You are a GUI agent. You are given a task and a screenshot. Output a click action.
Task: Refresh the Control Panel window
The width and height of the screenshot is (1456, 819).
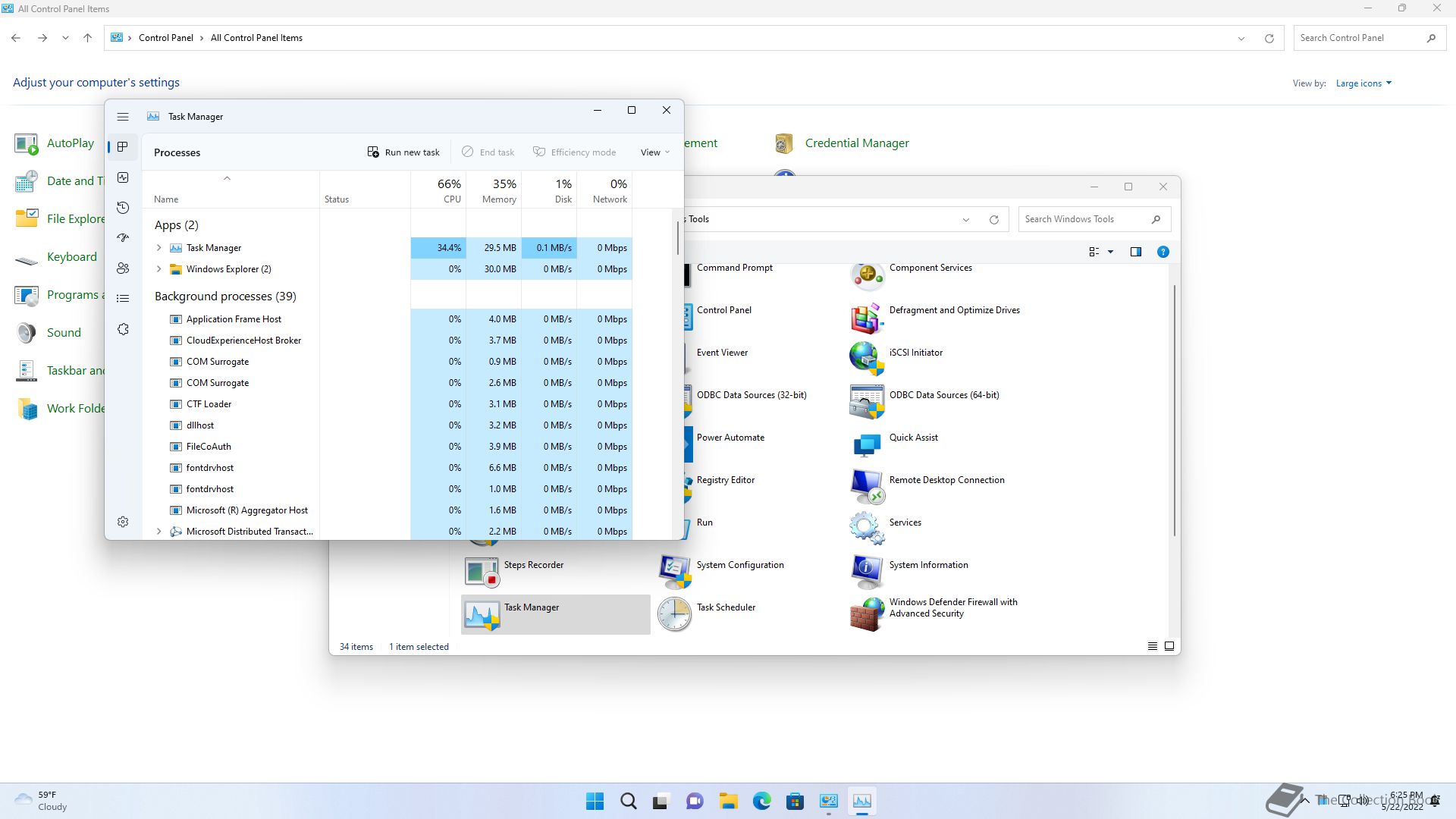point(1269,38)
